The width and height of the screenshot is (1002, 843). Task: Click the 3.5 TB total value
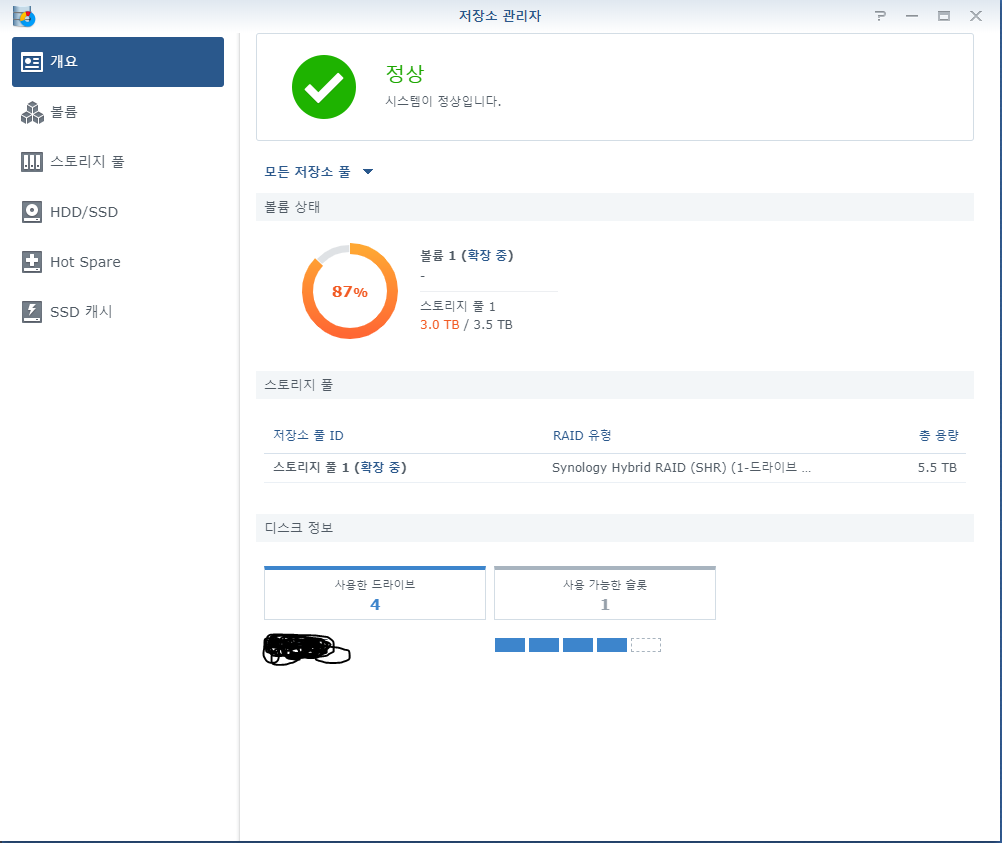click(x=493, y=325)
